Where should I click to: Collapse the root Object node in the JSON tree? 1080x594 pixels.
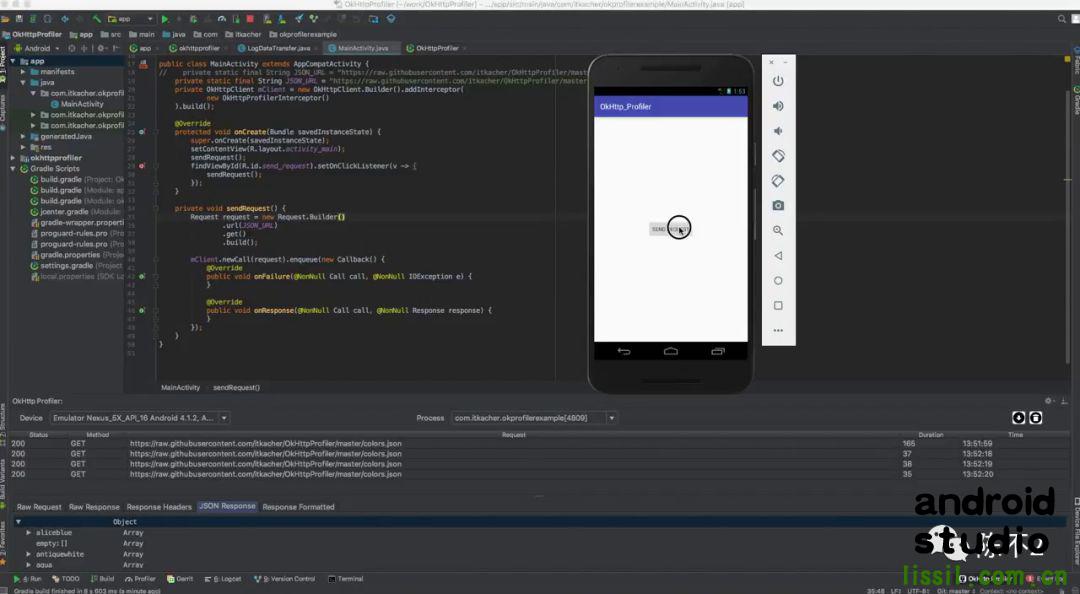pos(19,522)
